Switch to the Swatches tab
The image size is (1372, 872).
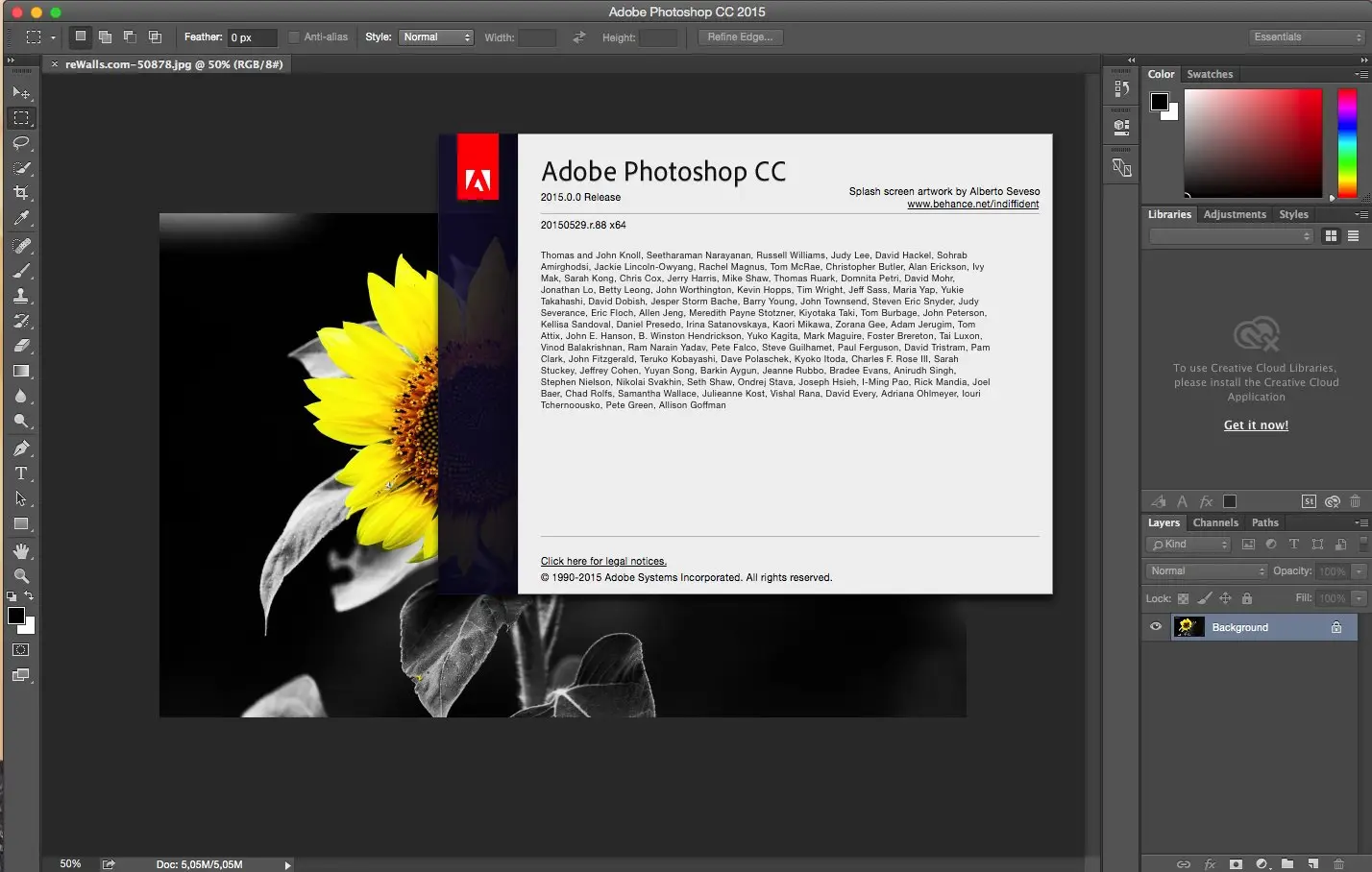point(1210,74)
